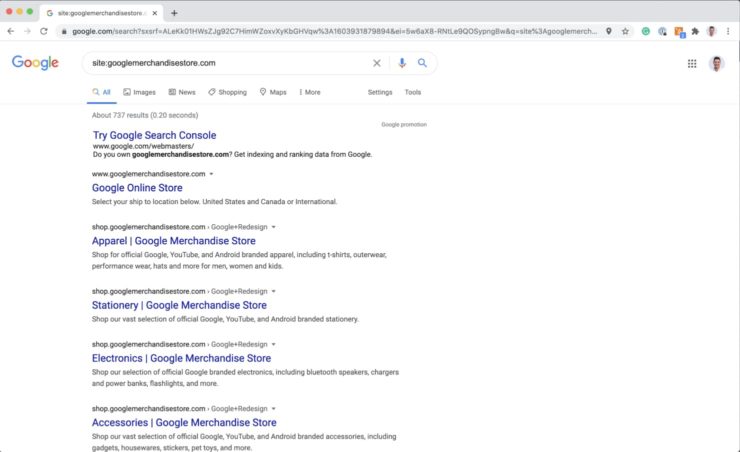Open search Tools
The image size is (740, 452).
(412, 92)
